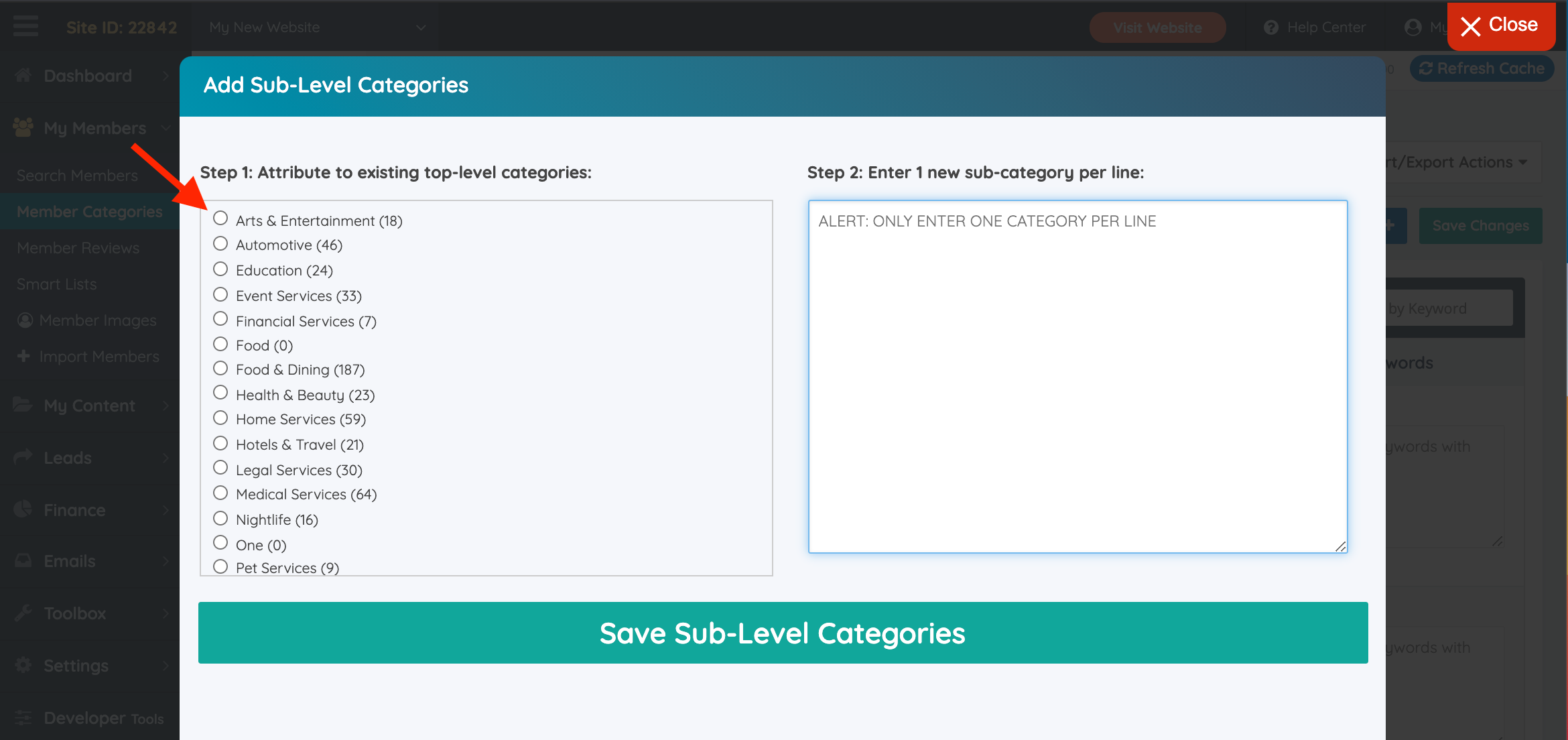Select the Food & Dining radio button
Image resolution: width=1568 pixels, height=740 pixels.
pyautogui.click(x=220, y=368)
